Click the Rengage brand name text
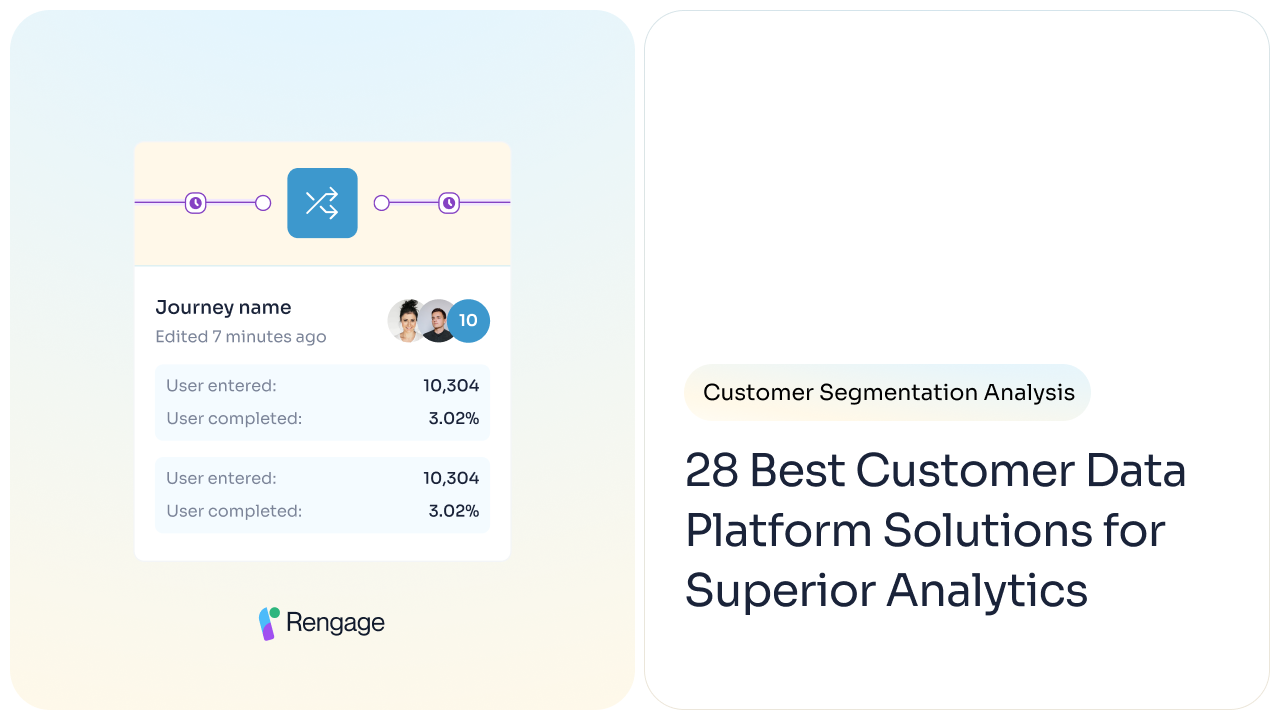The height and width of the screenshot is (720, 1280). [x=335, y=622]
